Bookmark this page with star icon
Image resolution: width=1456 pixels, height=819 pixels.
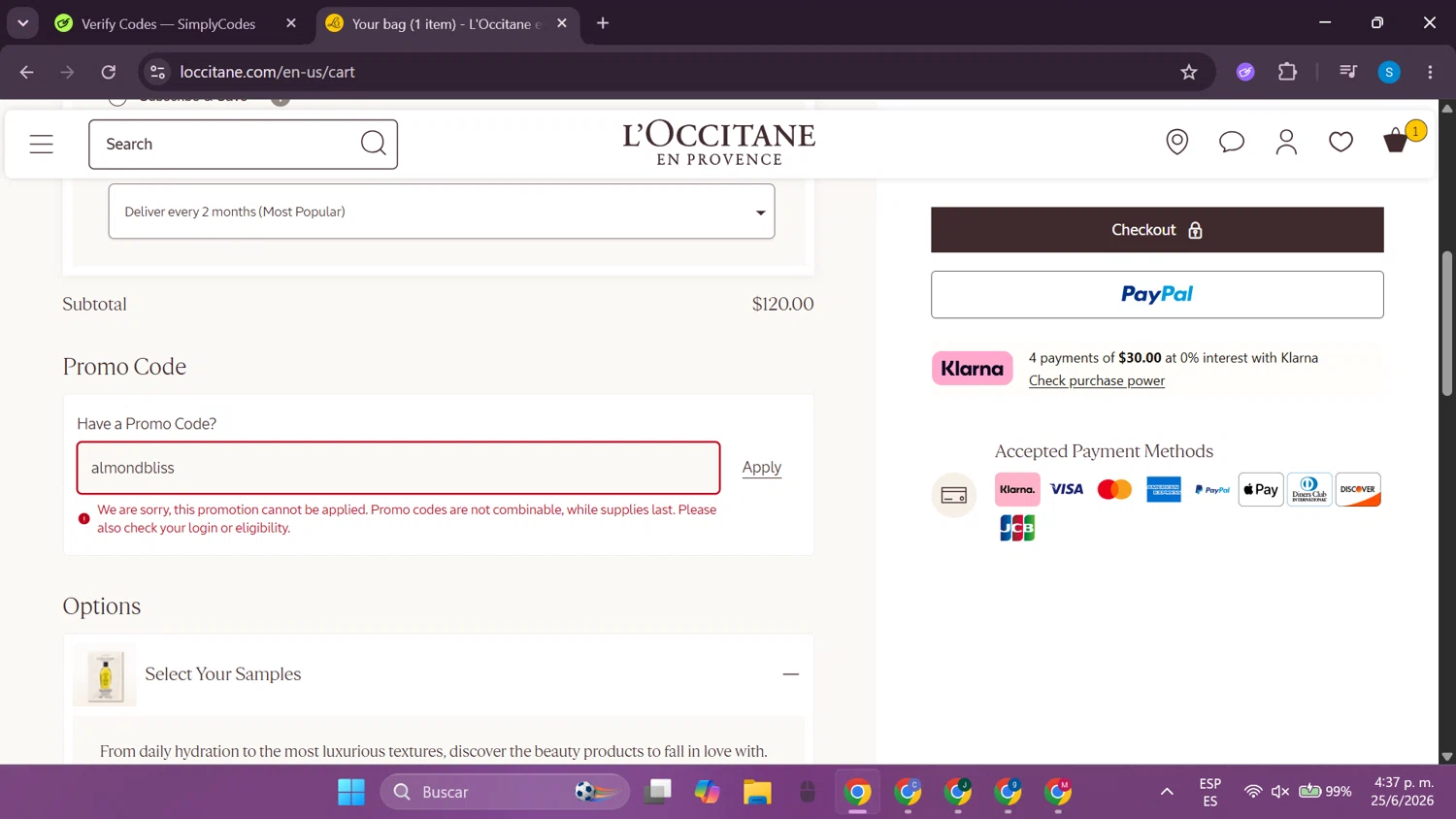coord(1189,72)
